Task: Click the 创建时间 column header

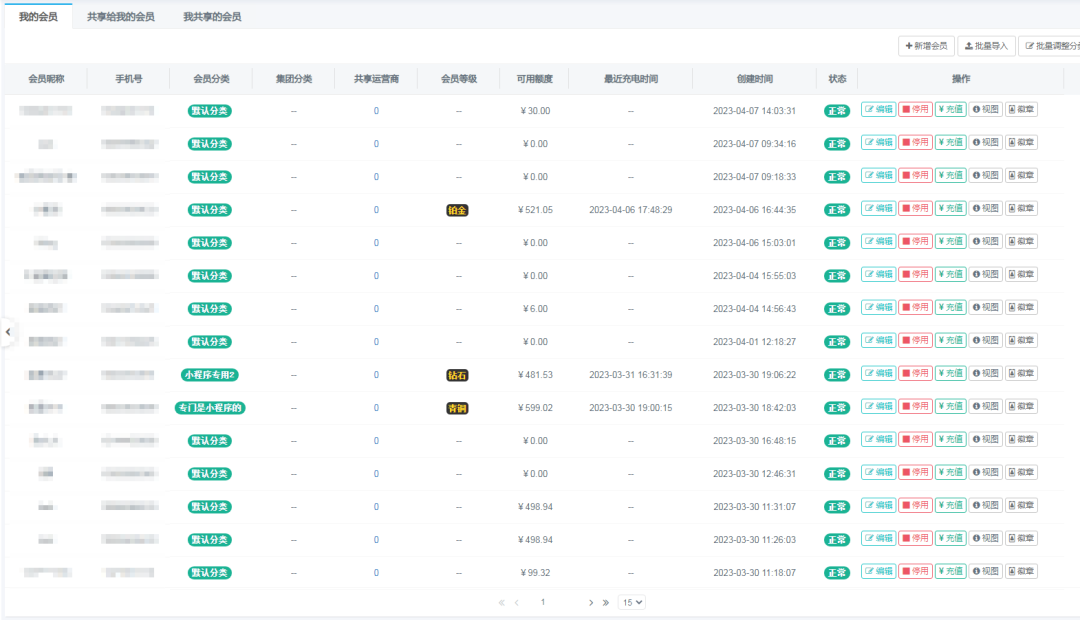Action: click(754, 79)
